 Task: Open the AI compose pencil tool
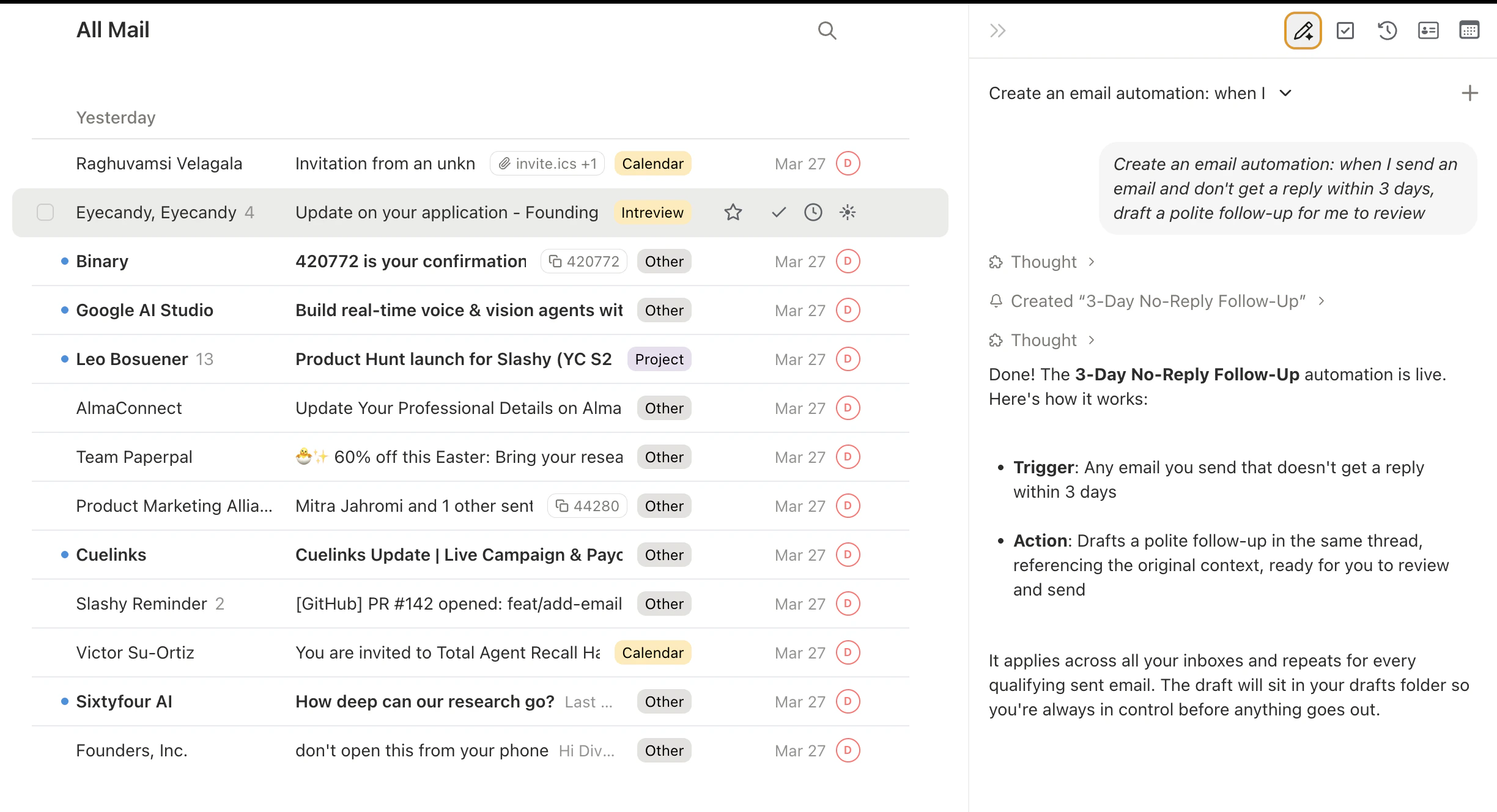tap(1303, 30)
